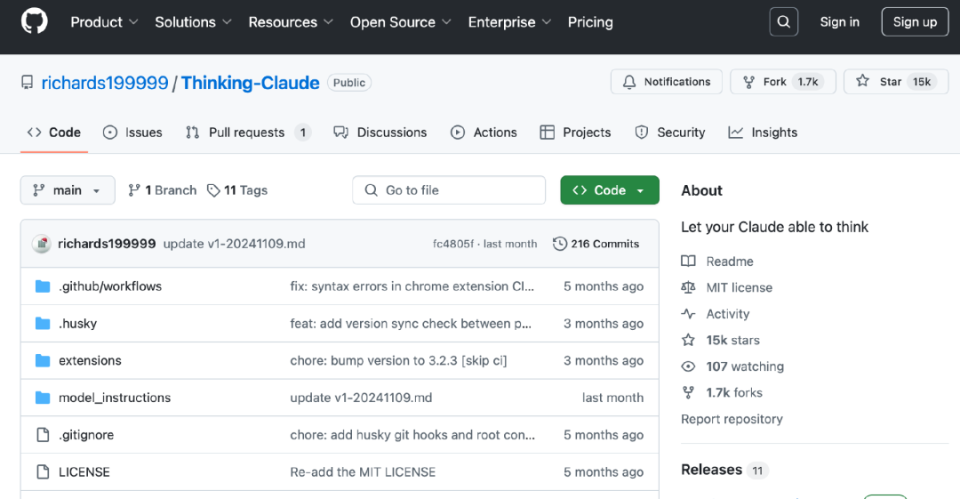Open the extensions folder name
This screenshot has width=960, height=499.
(x=90, y=361)
